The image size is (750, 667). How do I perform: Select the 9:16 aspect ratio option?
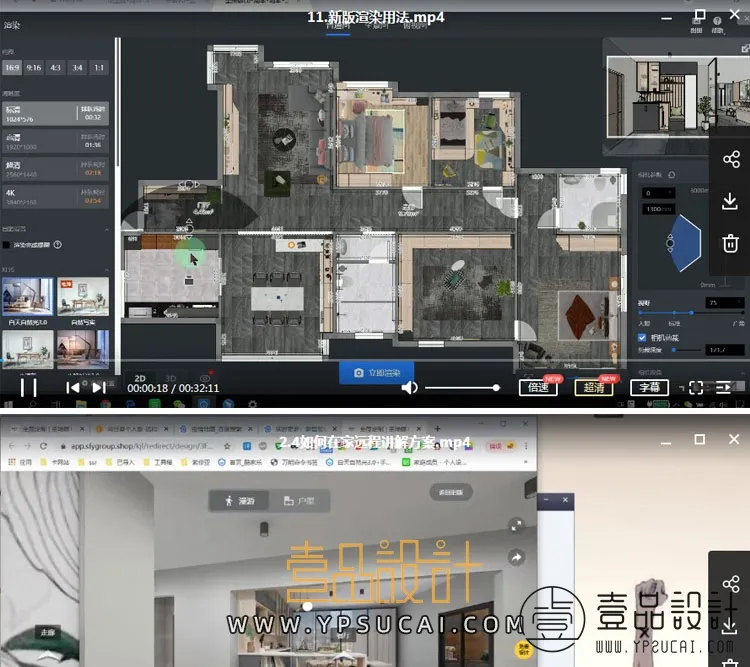tap(33, 67)
